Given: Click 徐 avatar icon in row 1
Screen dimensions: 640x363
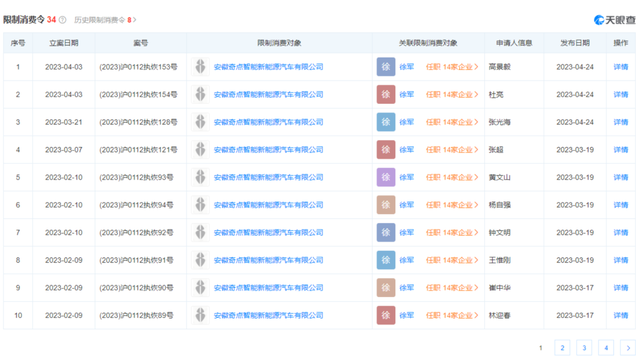Looking at the screenshot, I should 386,67.
